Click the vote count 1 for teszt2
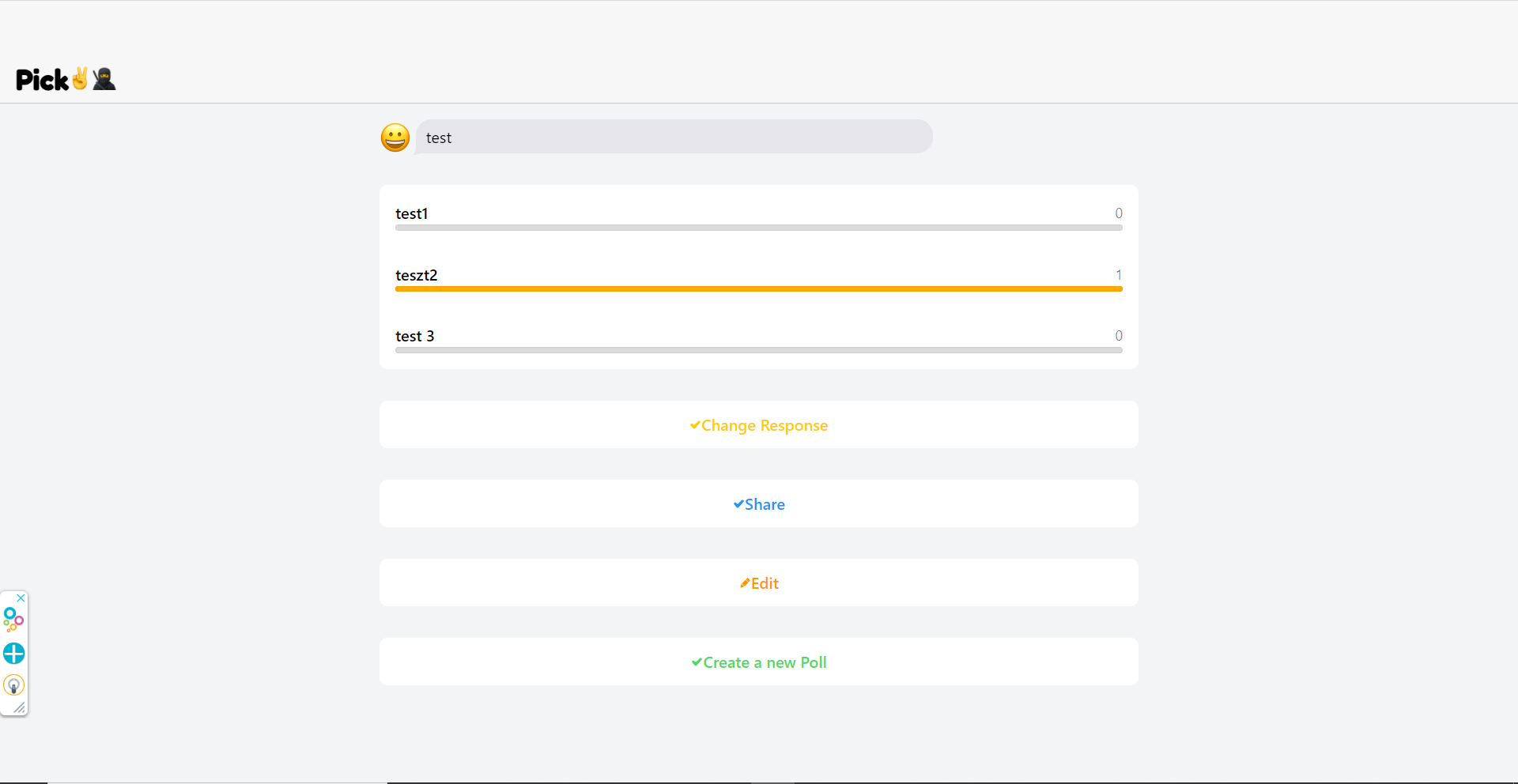Viewport: 1518px width, 784px height. point(1119,275)
